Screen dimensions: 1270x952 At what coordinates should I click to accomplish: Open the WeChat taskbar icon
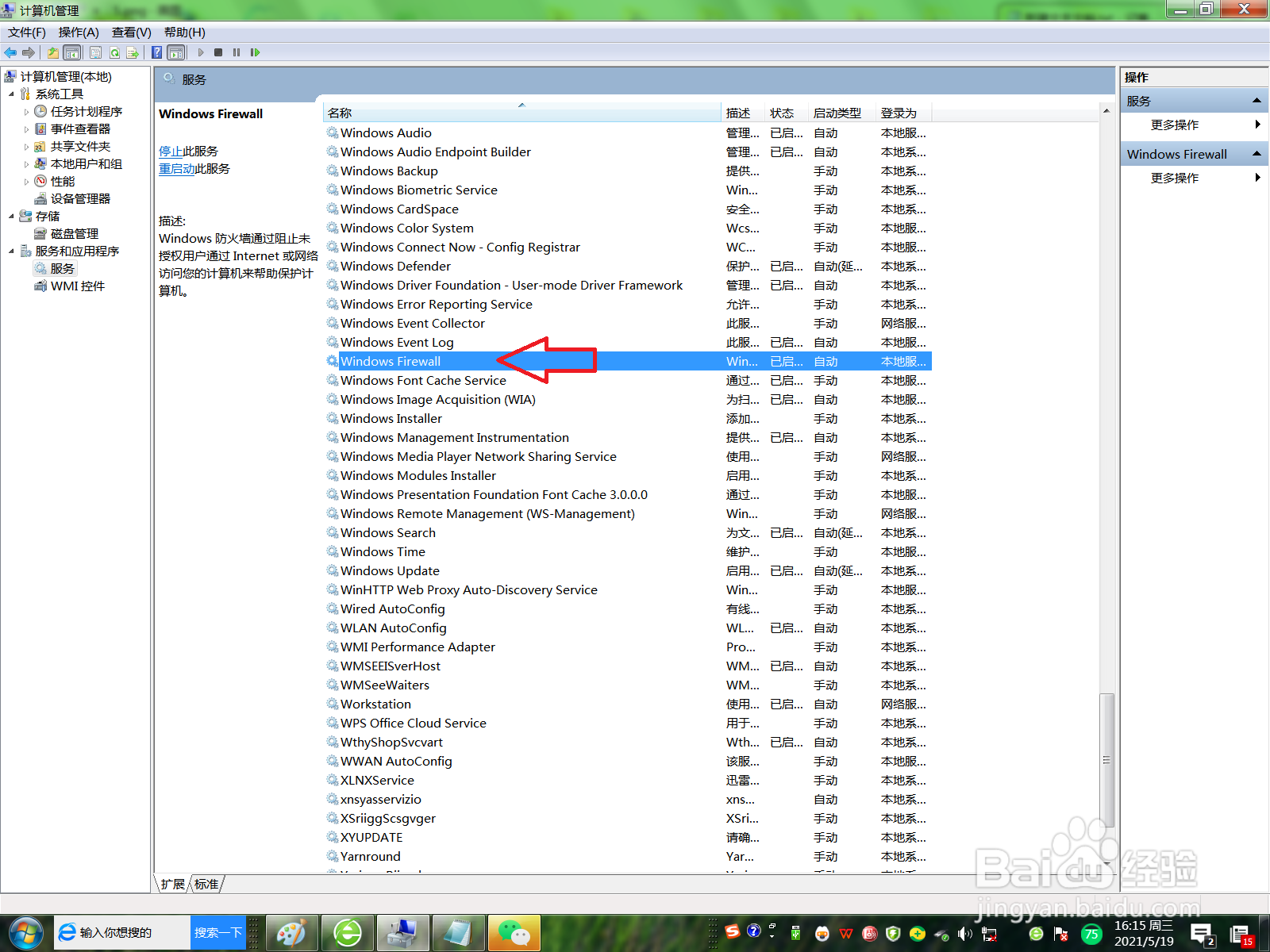tap(514, 933)
